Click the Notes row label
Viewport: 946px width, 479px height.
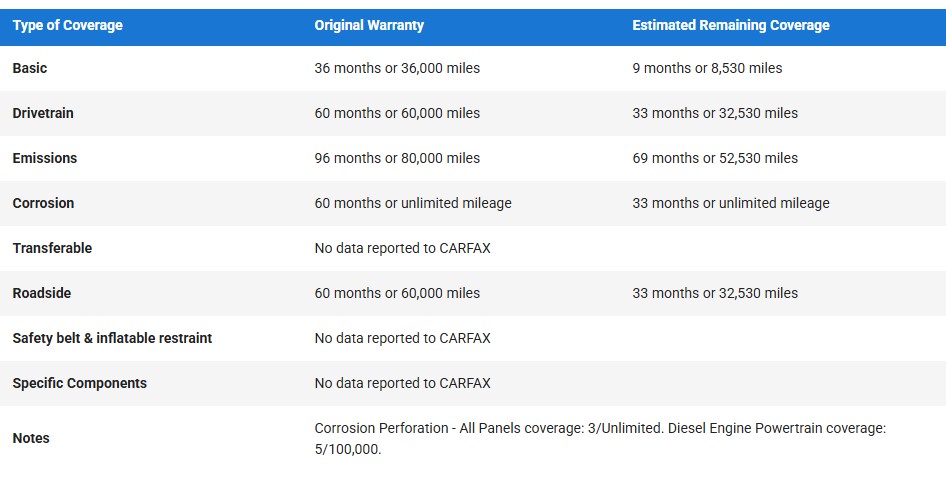coord(31,438)
